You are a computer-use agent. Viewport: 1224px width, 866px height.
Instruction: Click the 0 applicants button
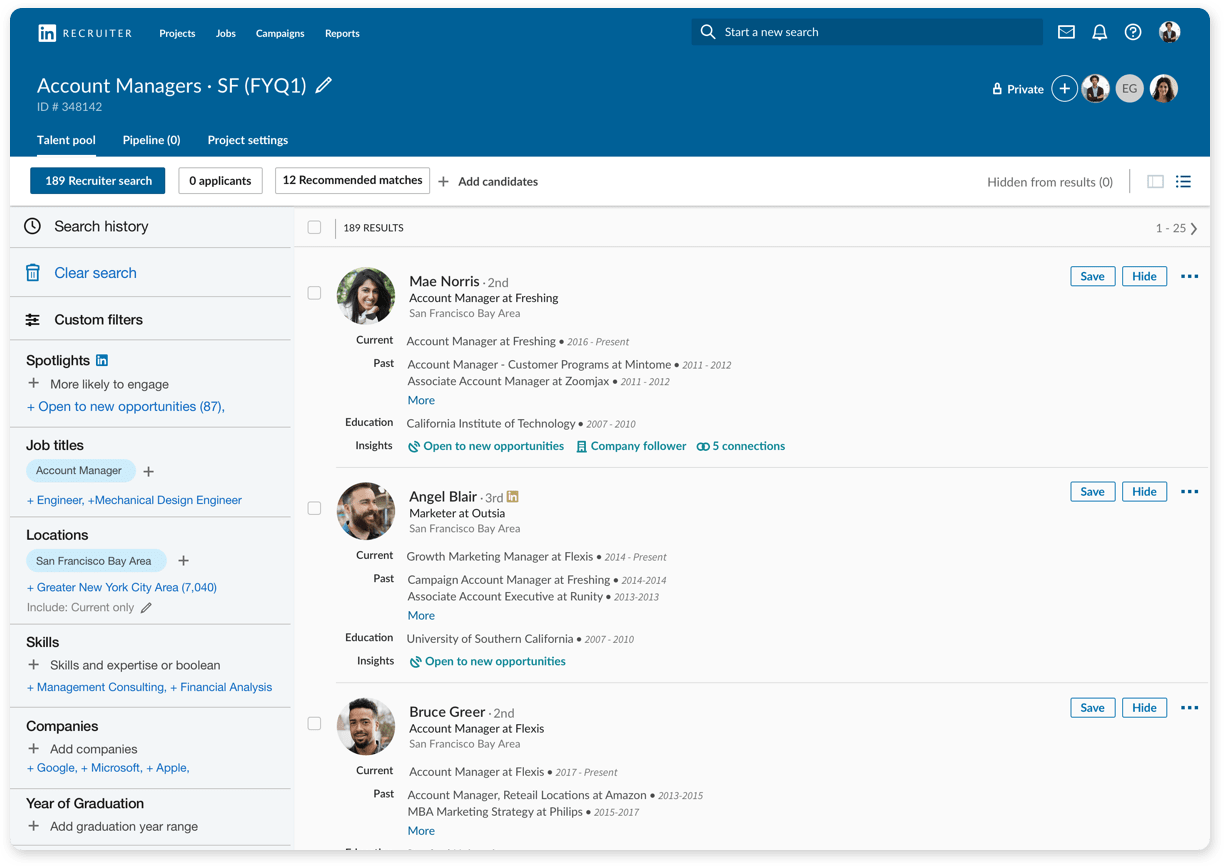pyautogui.click(x=220, y=181)
